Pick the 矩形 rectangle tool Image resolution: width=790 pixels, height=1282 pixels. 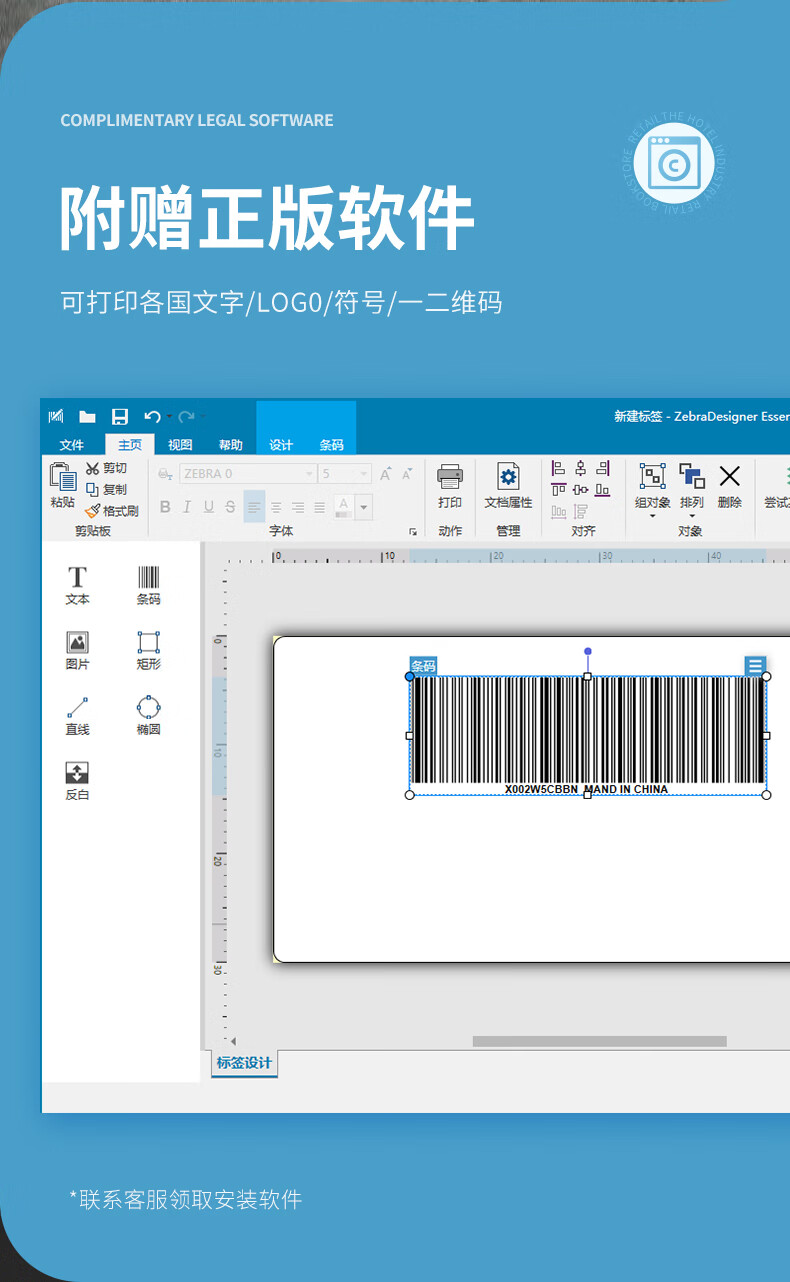(148, 649)
